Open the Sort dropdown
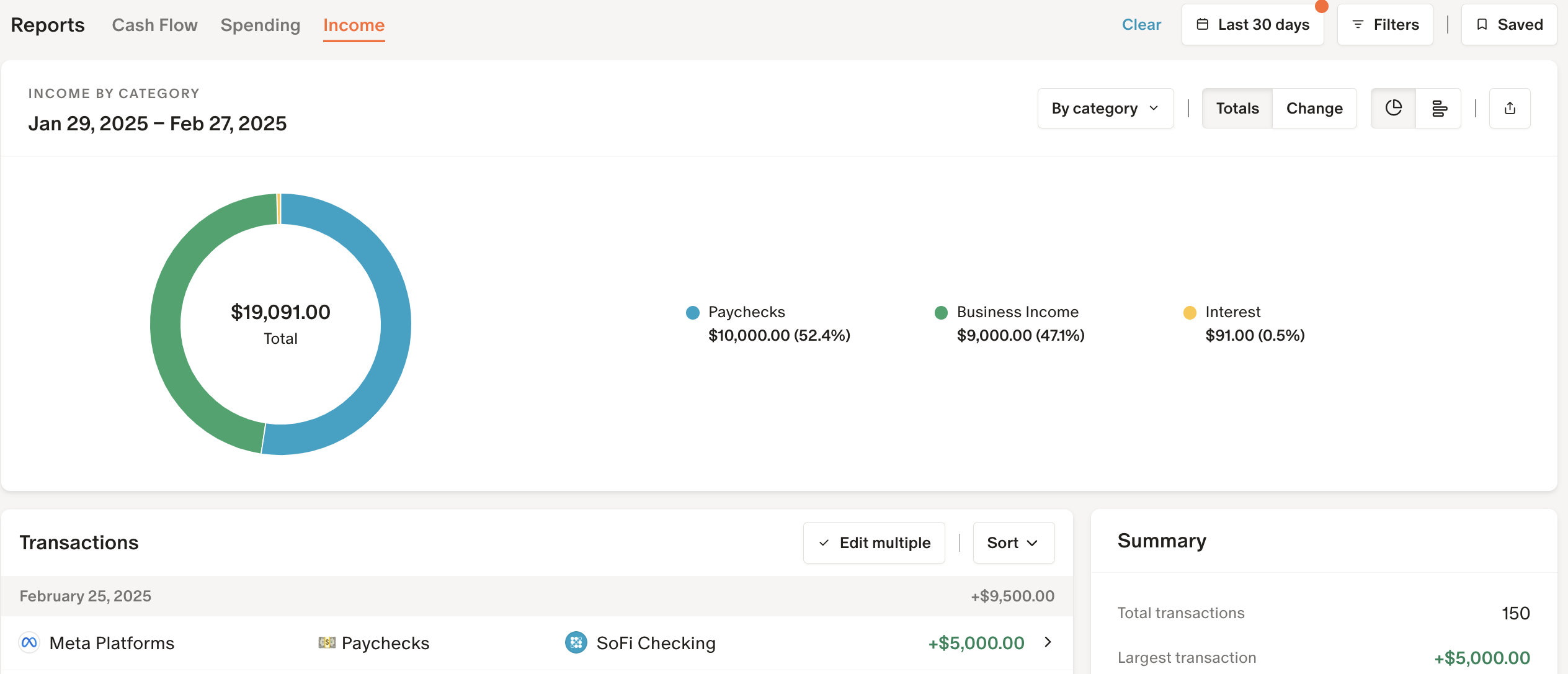 [1013, 542]
